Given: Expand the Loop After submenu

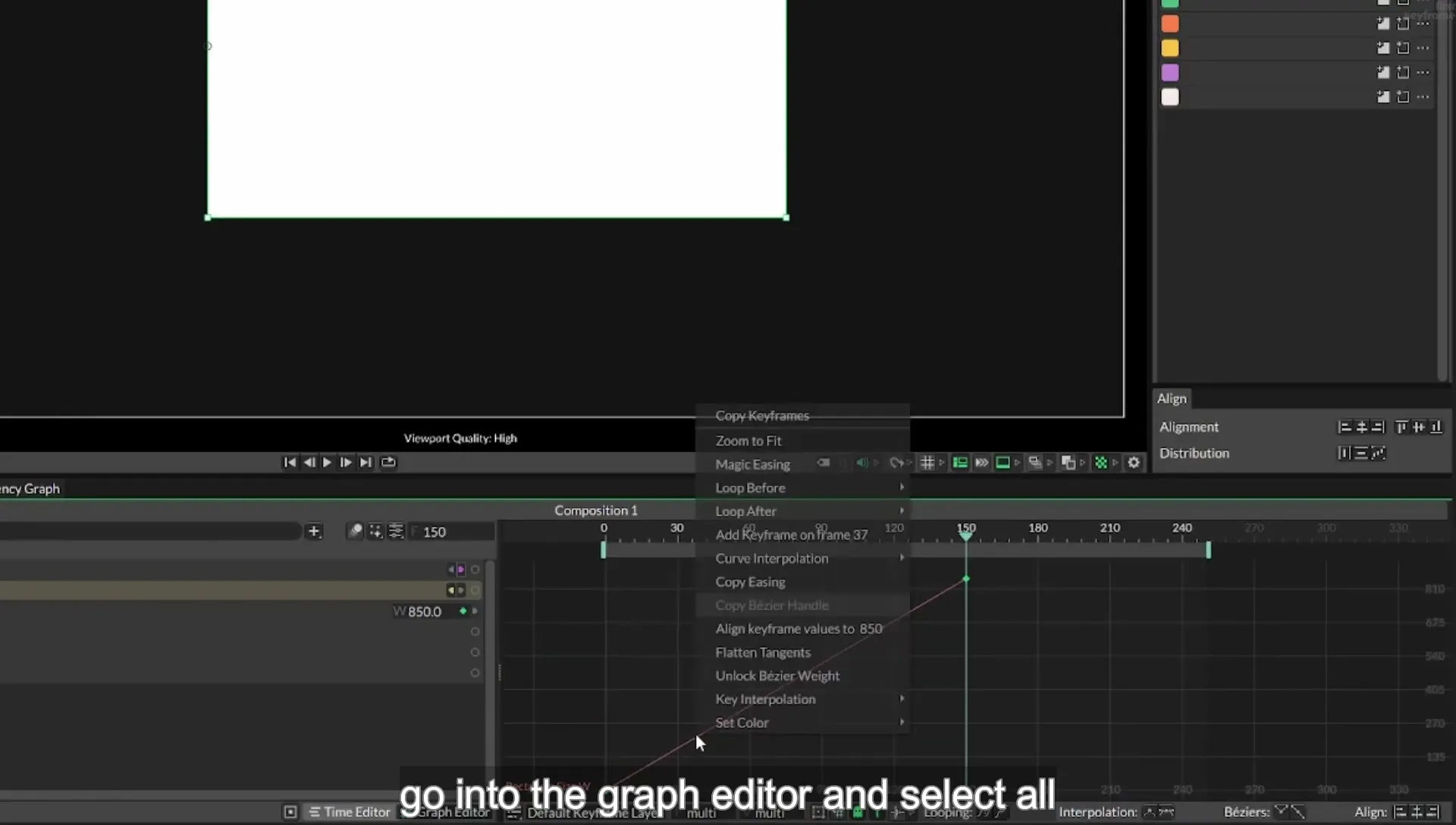Looking at the screenshot, I should coord(802,511).
